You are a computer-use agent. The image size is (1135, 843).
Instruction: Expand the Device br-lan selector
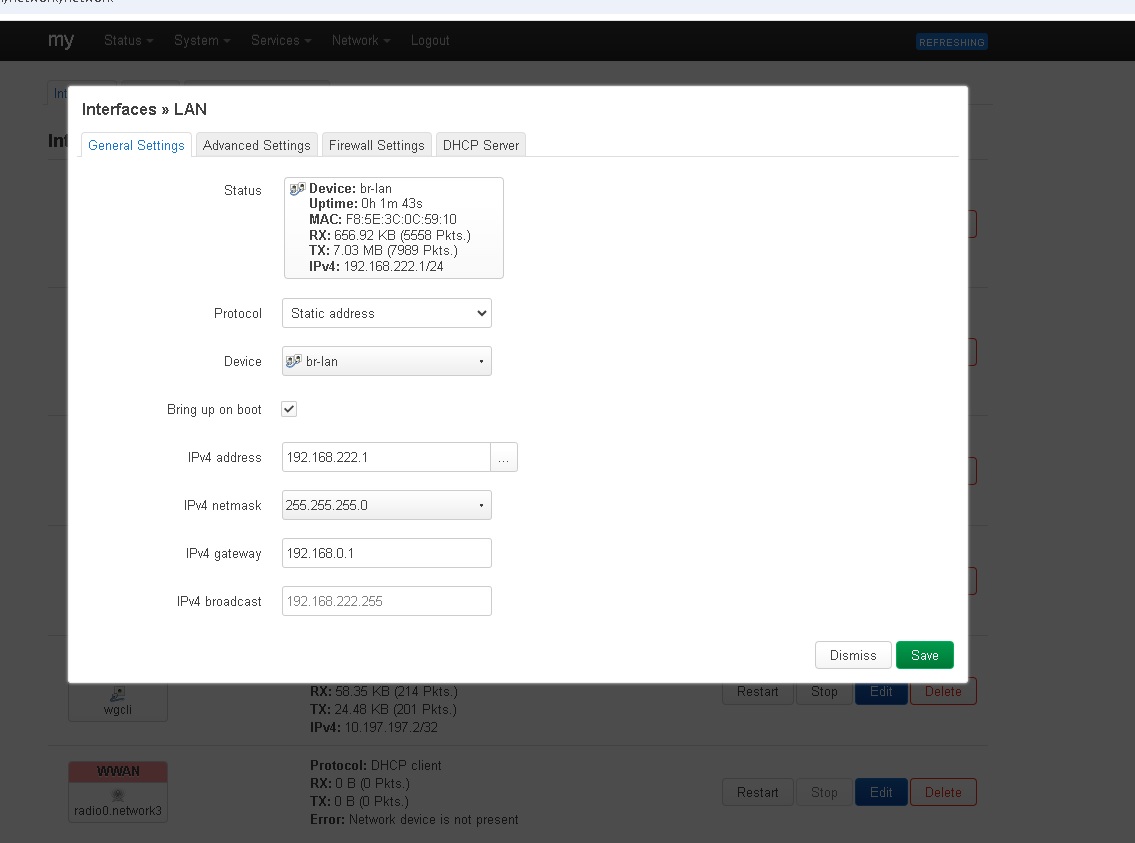point(387,361)
